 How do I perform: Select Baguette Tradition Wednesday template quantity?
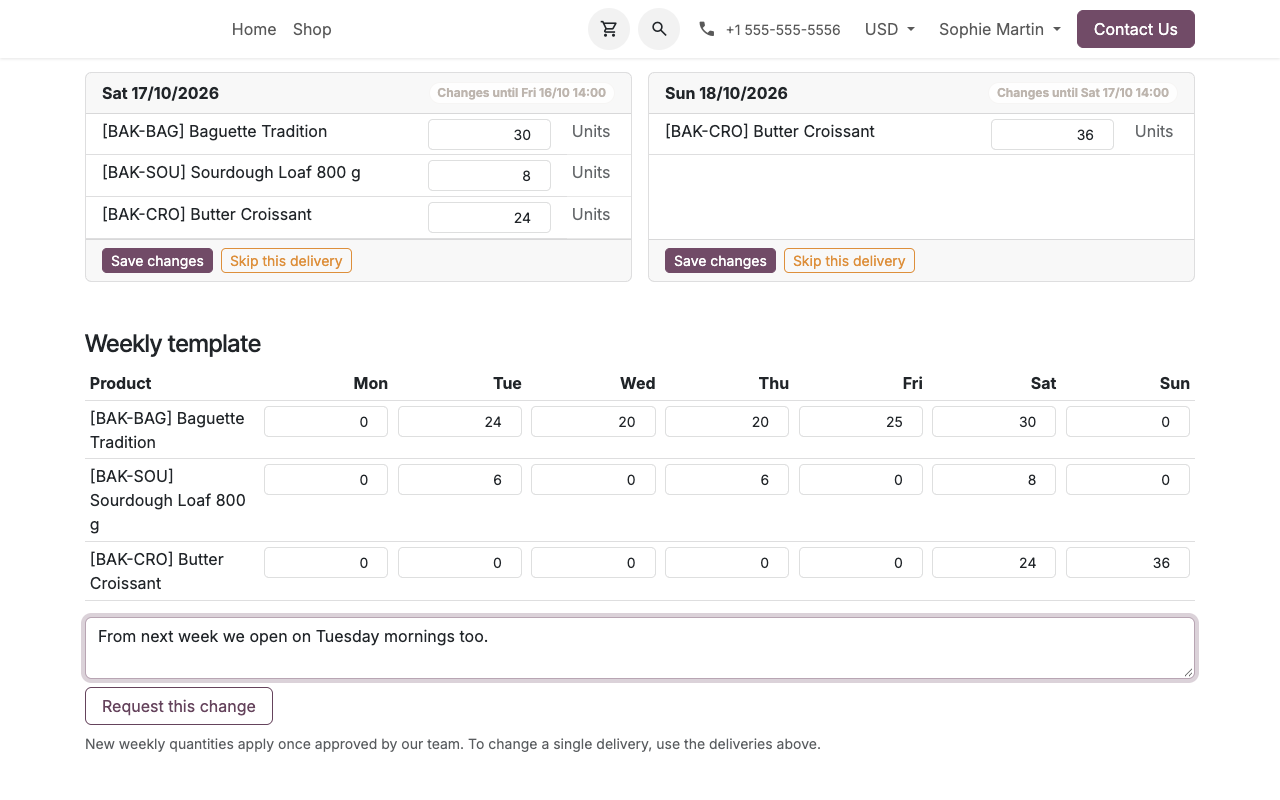click(593, 422)
